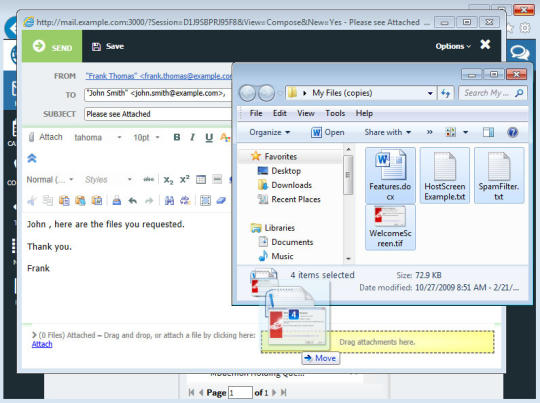
Task: Open the Normal paragraph format dropdown
Action: tap(50, 179)
